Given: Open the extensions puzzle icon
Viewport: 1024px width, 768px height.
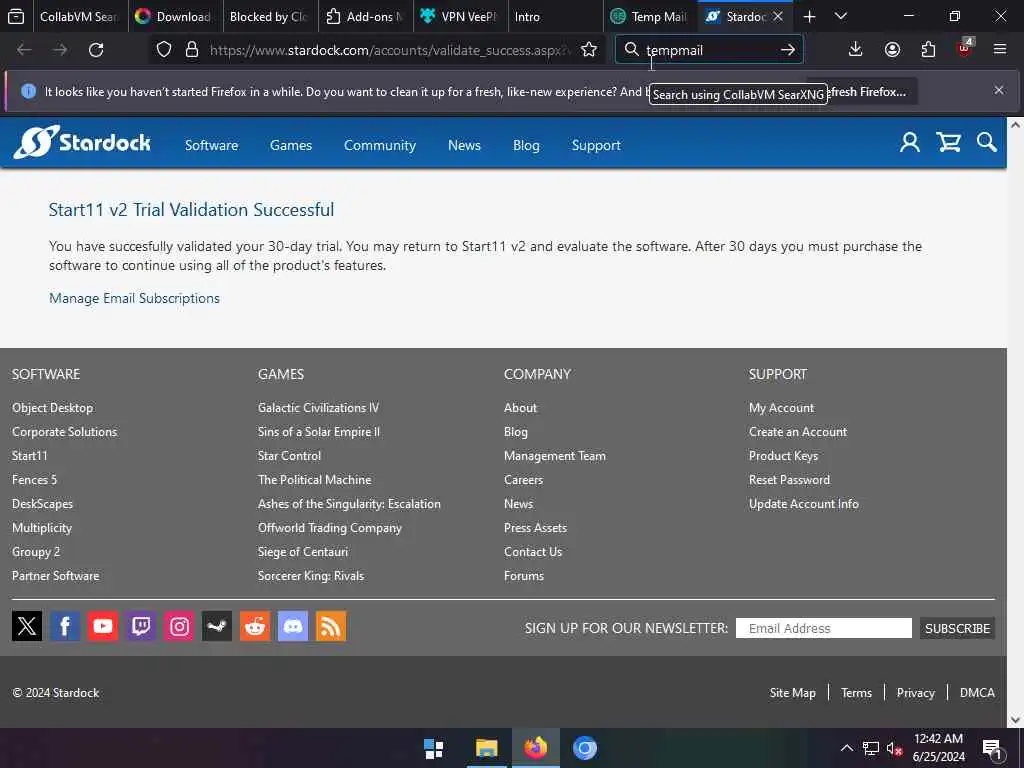Looking at the screenshot, I should coord(928,50).
